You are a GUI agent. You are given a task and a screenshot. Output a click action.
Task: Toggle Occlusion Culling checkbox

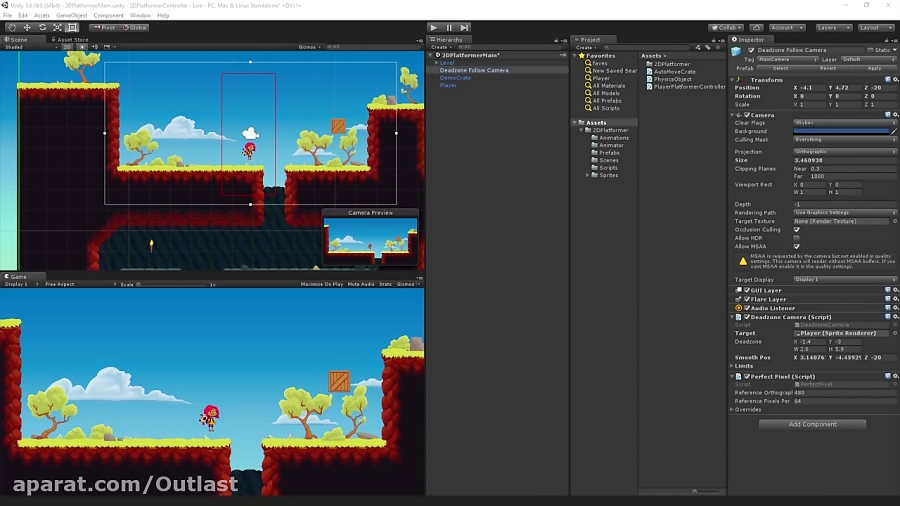797,229
